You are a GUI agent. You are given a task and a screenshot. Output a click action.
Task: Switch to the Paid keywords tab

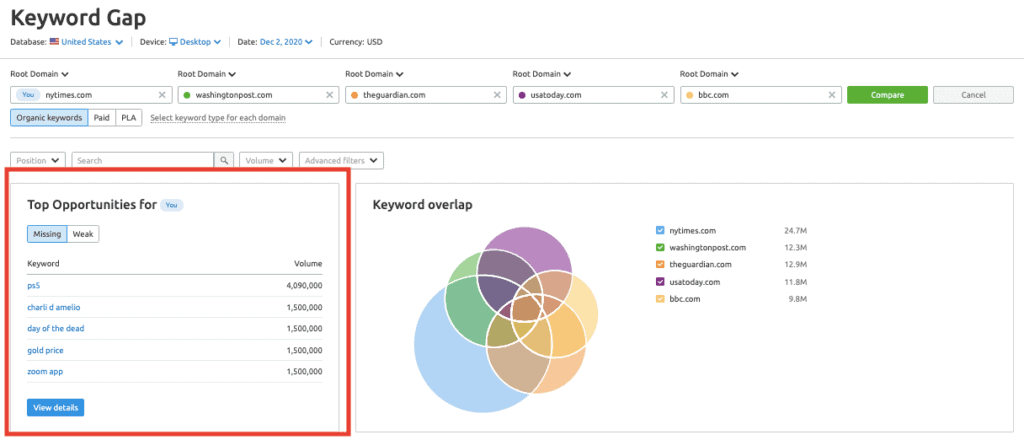[x=101, y=118]
